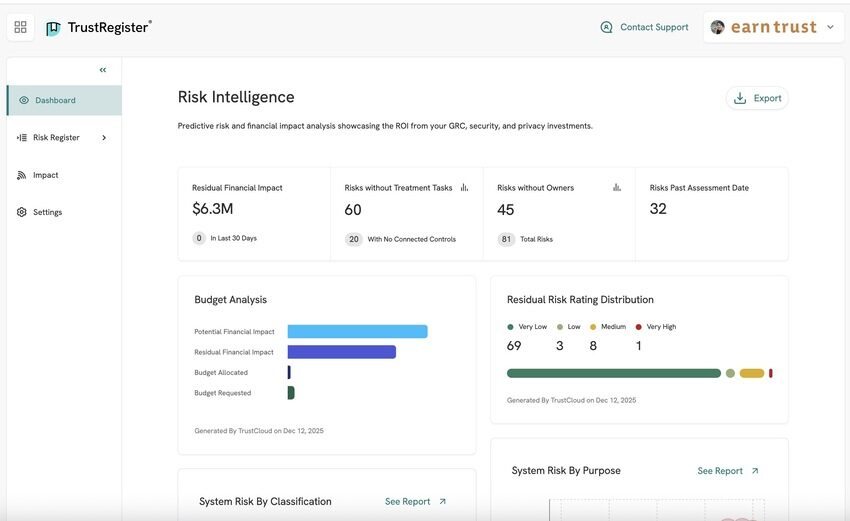Screen dimensions: 850x521
Task: Click Residual Risk Rating Distribution title
Action: click(580, 300)
